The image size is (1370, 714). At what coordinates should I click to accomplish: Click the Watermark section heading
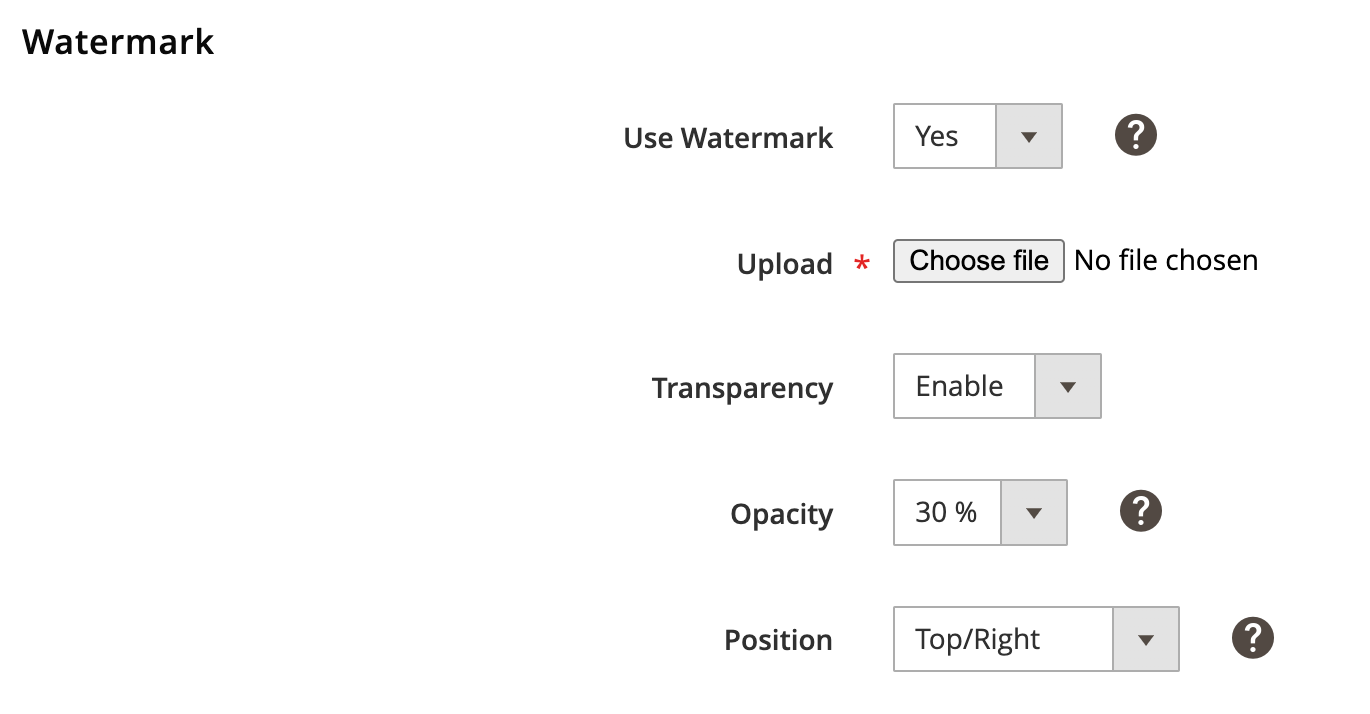(x=118, y=42)
